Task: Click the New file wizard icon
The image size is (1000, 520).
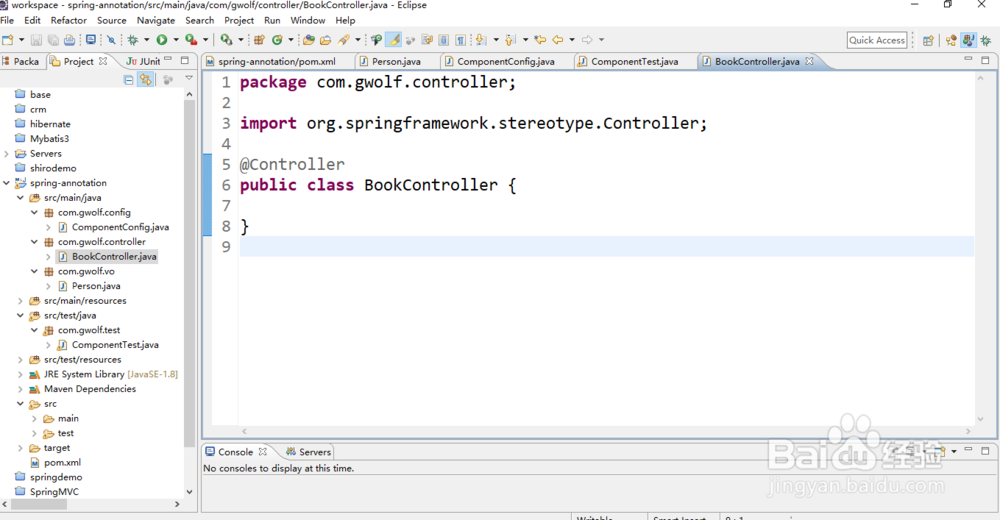Action: tap(8, 40)
